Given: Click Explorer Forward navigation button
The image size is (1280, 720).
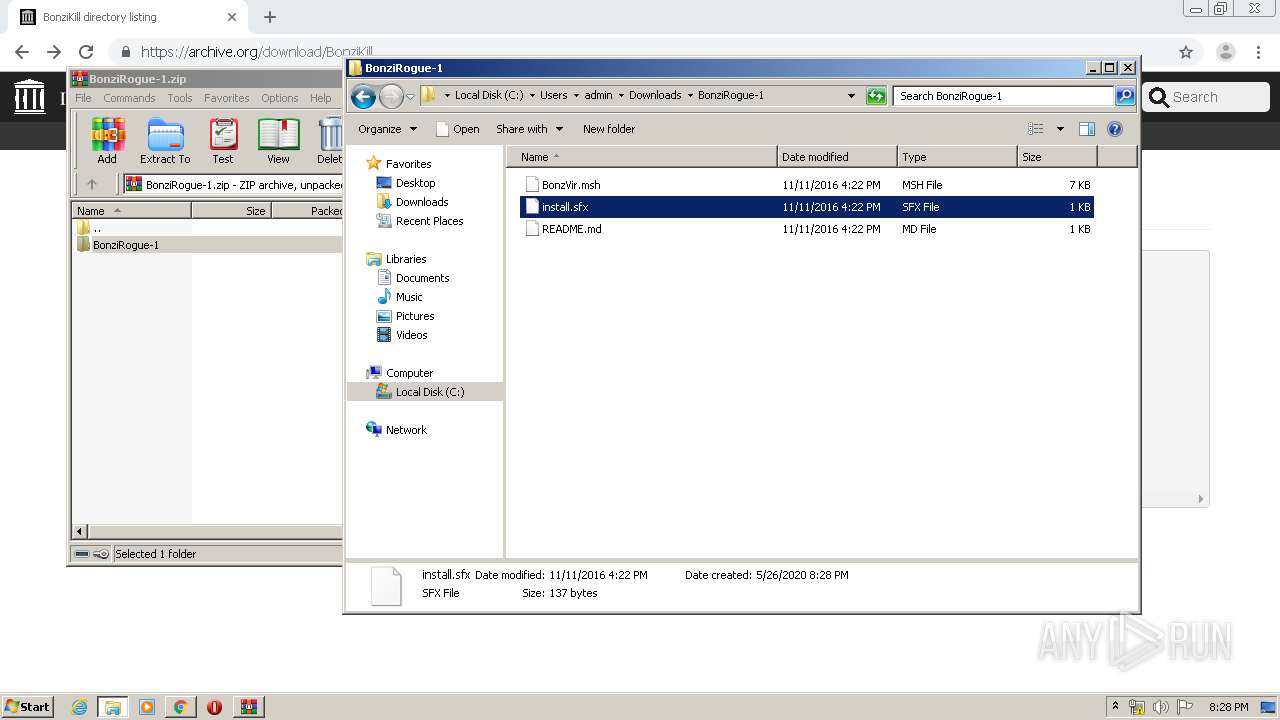Looking at the screenshot, I should [x=391, y=96].
